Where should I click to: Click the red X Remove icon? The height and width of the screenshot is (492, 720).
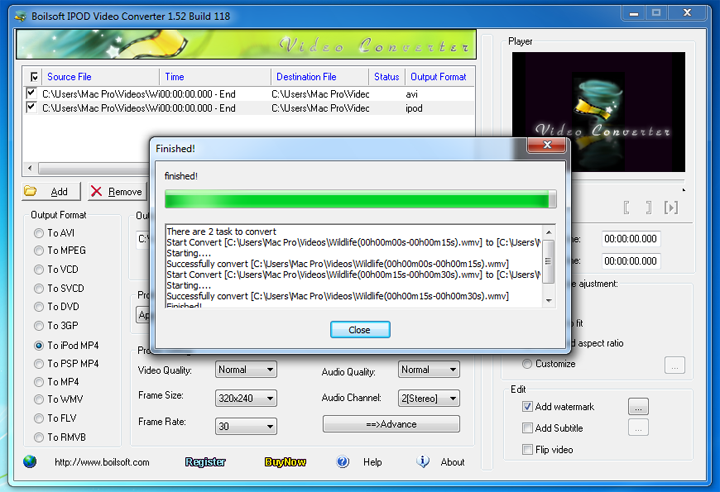click(x=96, y=191)
